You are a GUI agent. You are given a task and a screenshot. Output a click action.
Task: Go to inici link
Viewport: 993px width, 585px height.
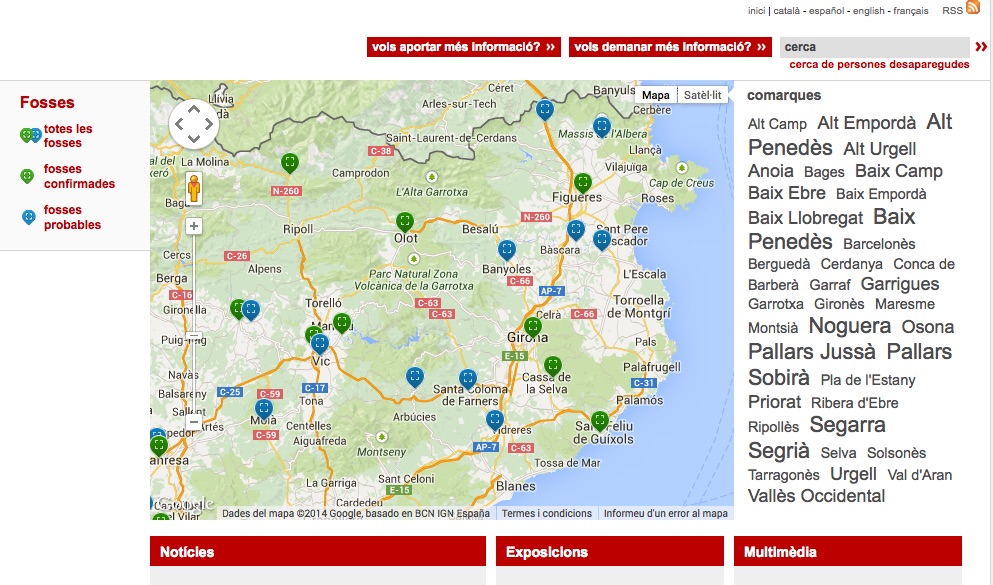pos(756,11)
